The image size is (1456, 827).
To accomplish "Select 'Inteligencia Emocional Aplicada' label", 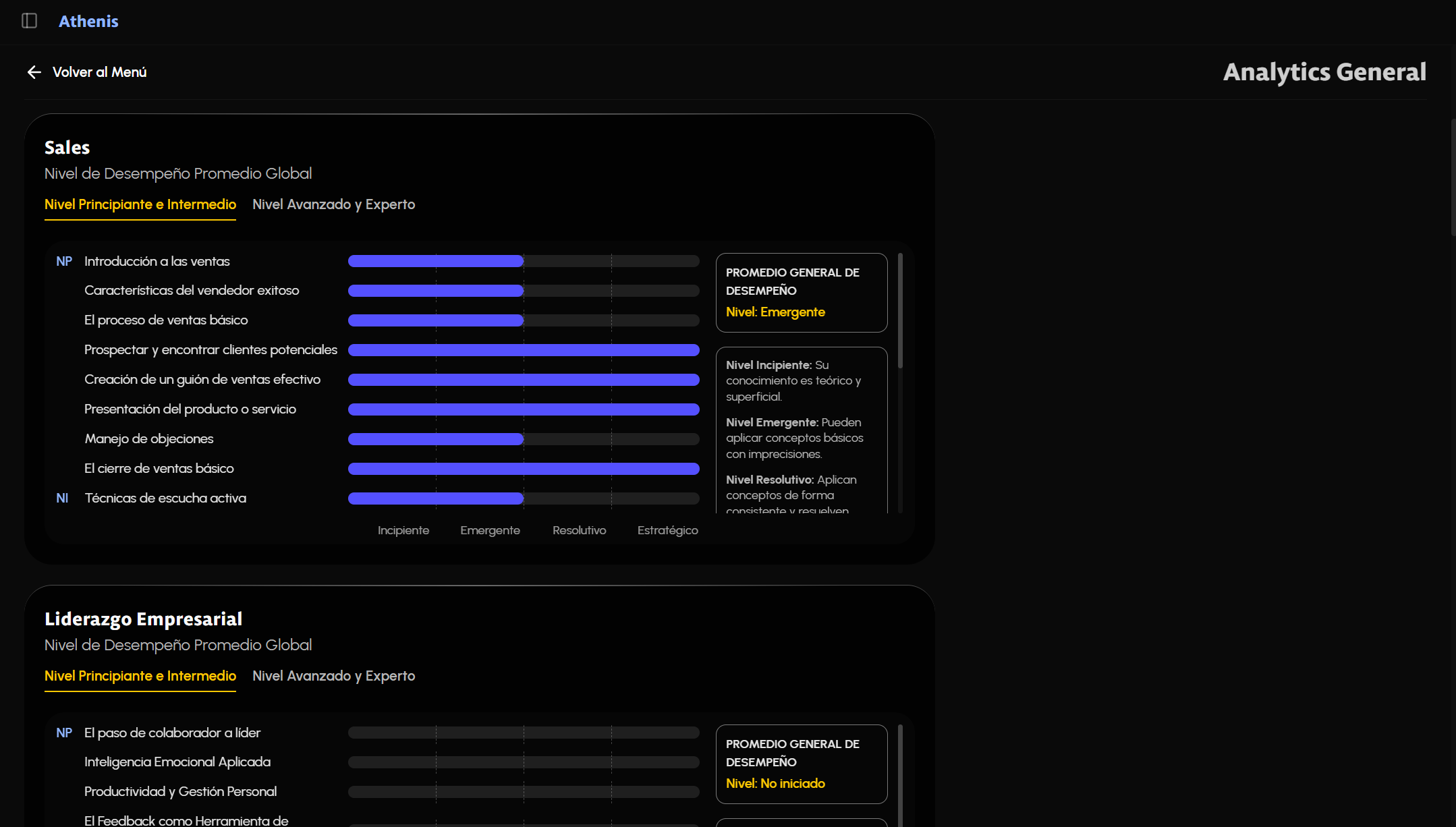I will [177, 762].
